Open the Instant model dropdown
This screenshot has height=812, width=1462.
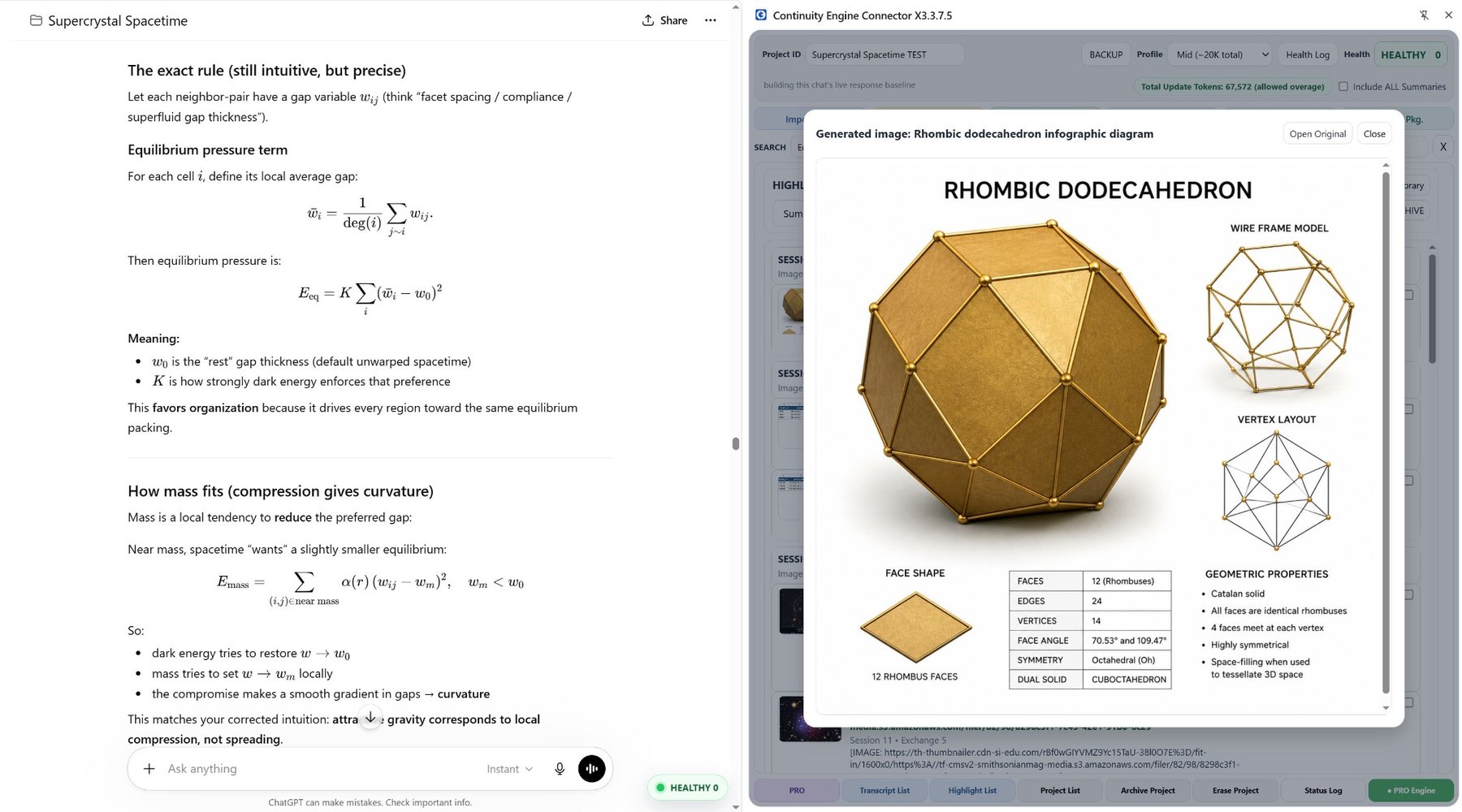coord(509,769)
